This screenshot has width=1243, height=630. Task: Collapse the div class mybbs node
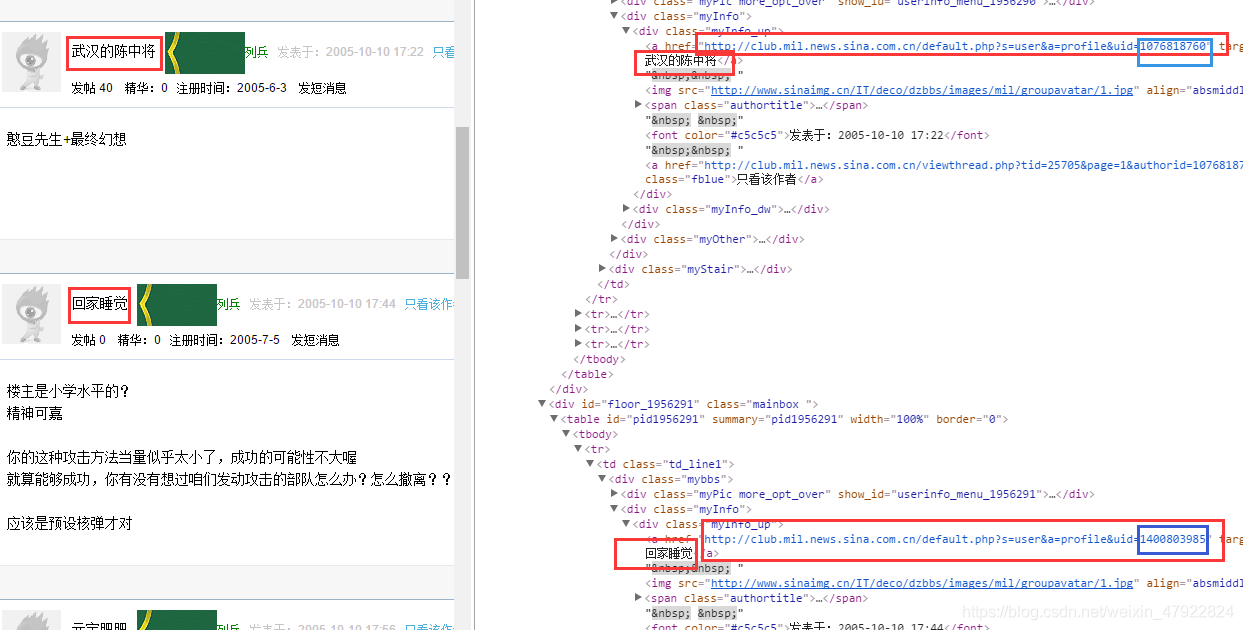click(x=603, y=479)
